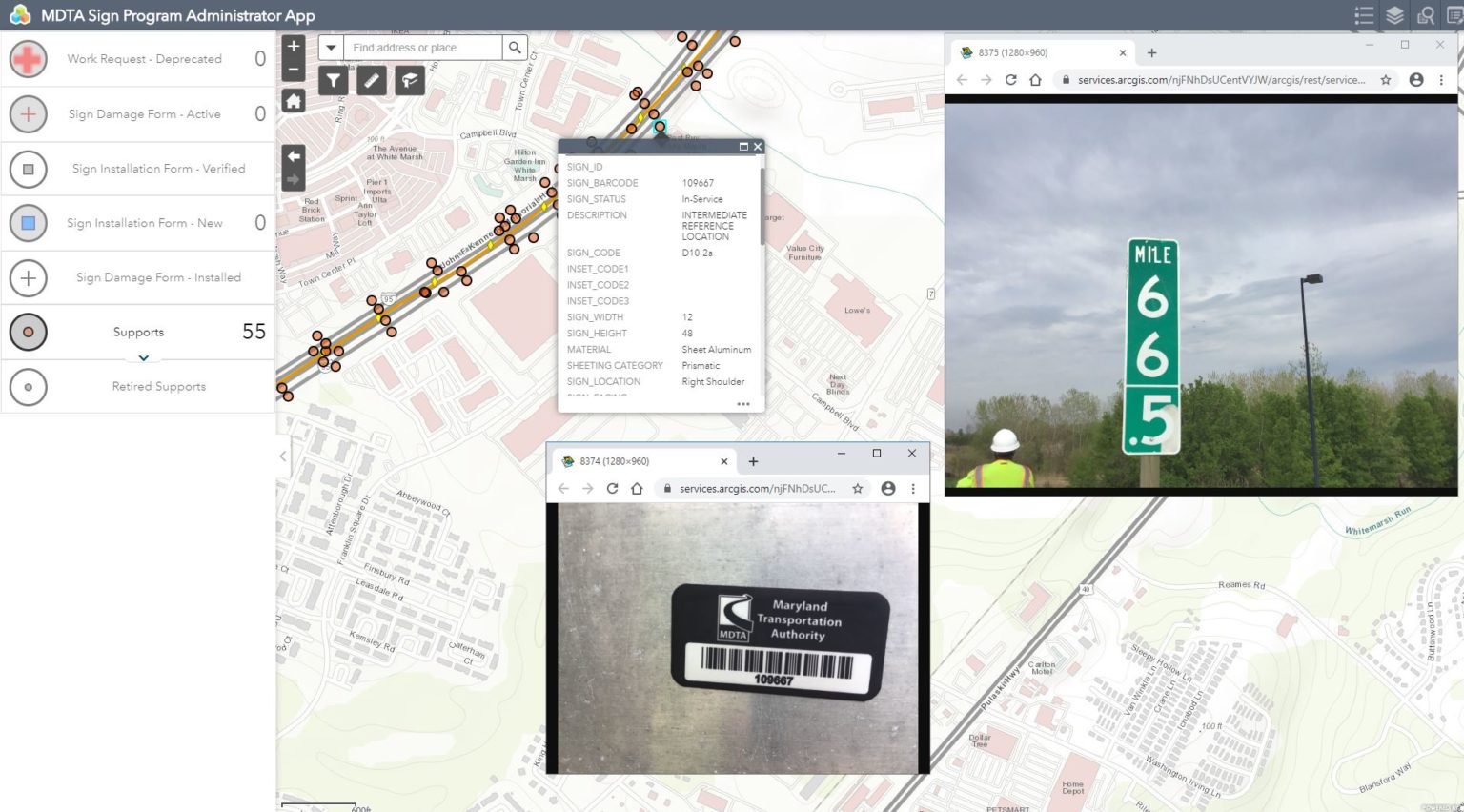Open the Attribute Search widget
1464x812 pixels.
pyautogui.click(x=1426, y=15)
